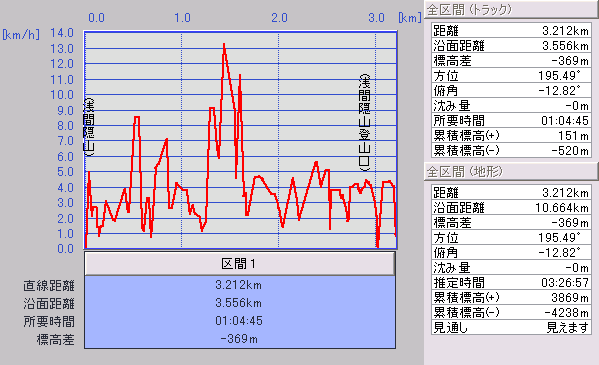Select the 沿面距離 10.664km terrain row

click(511, 208)
